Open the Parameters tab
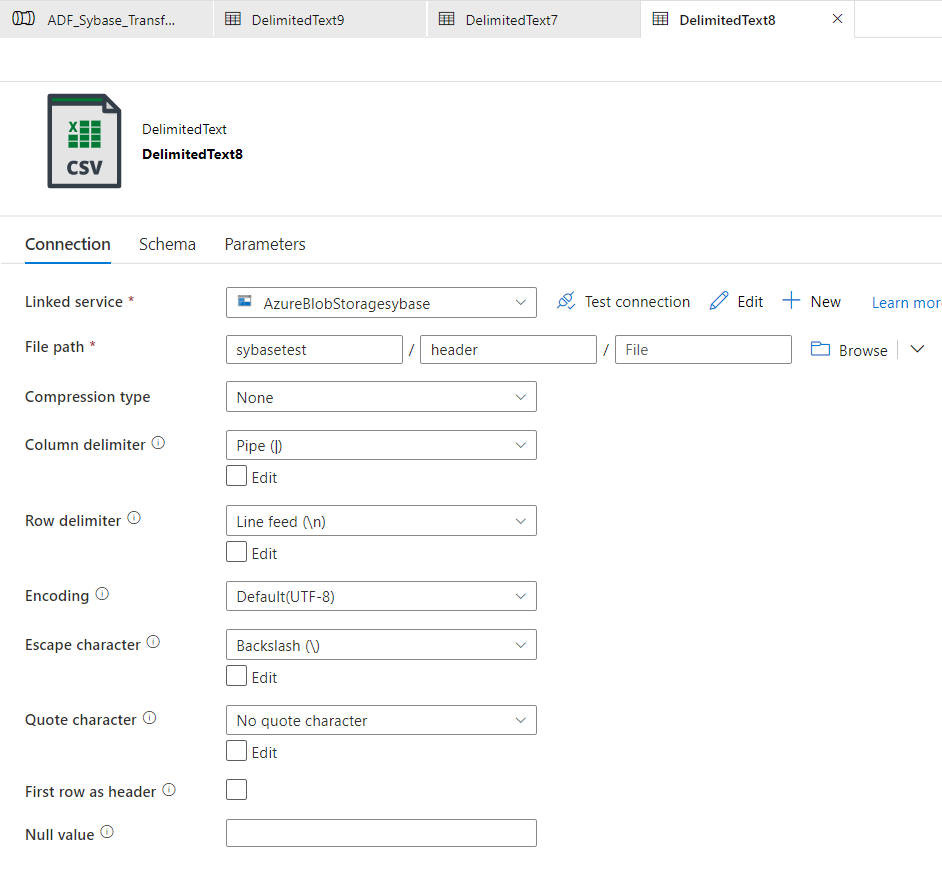Screen dimensions: 942x877 click(265, 244)
